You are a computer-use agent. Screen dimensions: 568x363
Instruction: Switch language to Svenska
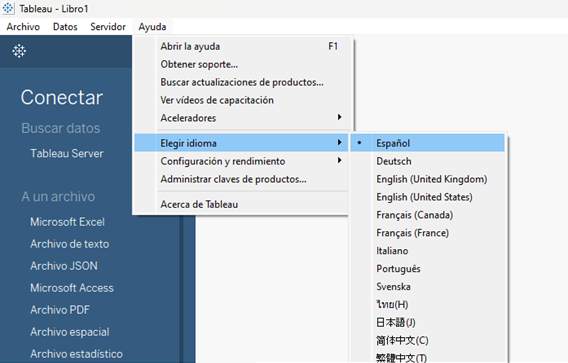pyautogui.click(x=427, y=287)
